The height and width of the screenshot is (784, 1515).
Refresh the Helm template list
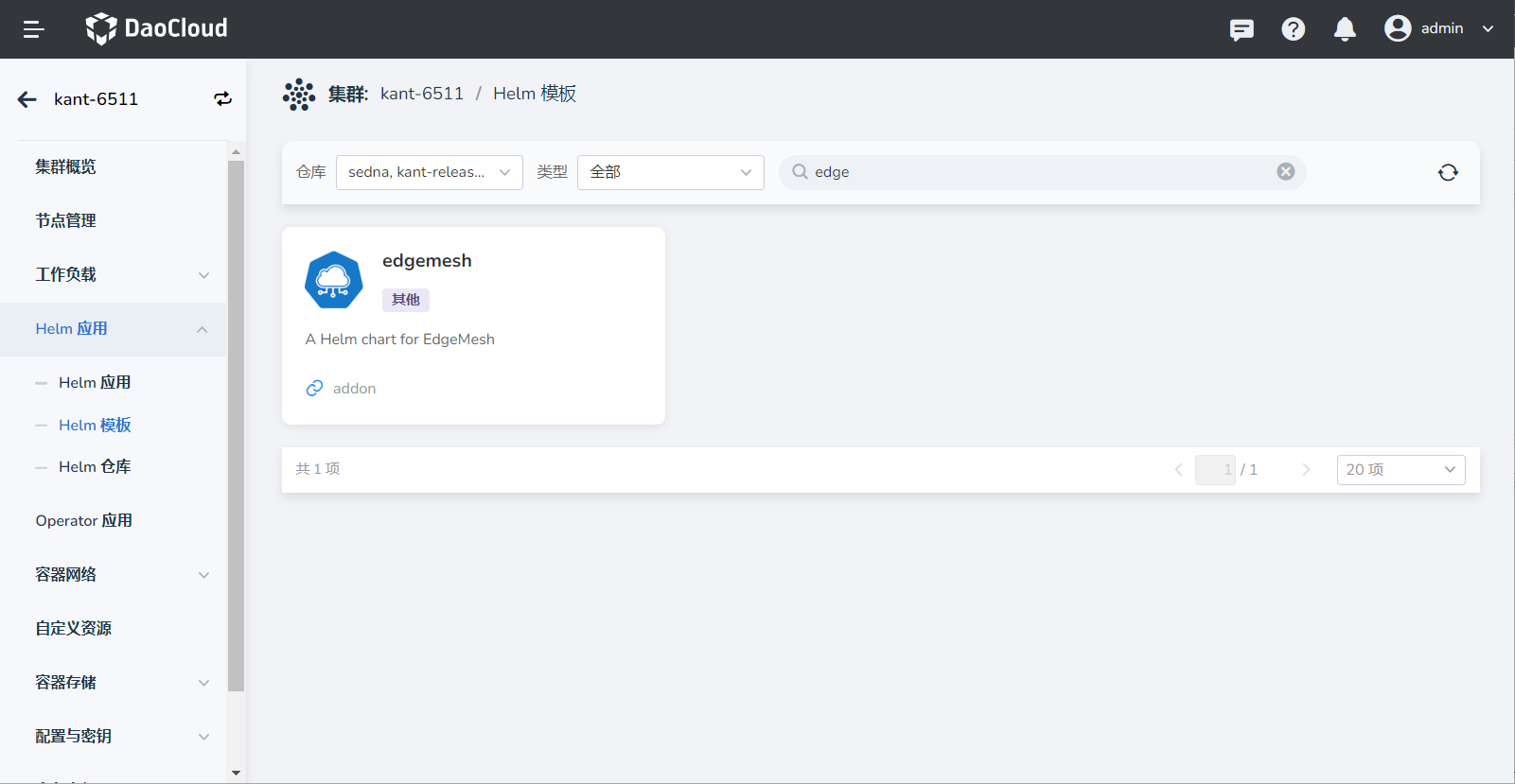1448,172
